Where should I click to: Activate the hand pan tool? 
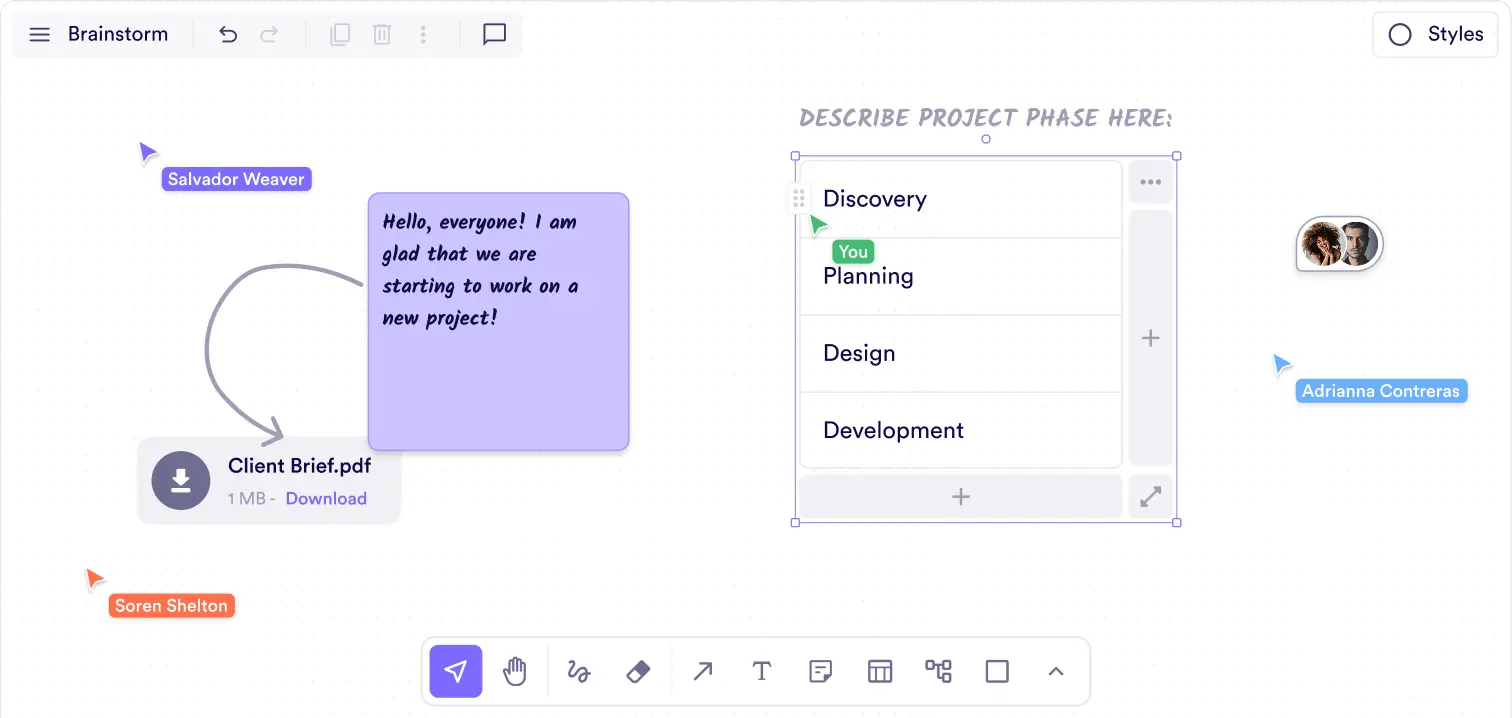tap(515, 671)
